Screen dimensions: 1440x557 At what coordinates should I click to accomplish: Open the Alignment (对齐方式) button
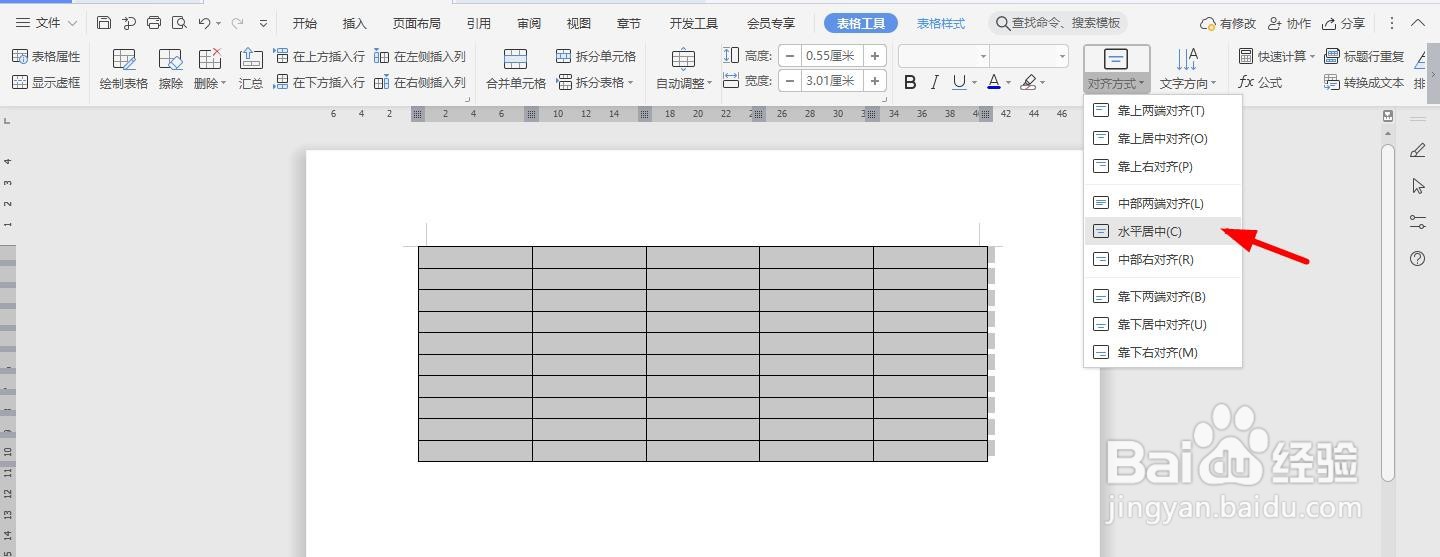tap(1117, 70)
